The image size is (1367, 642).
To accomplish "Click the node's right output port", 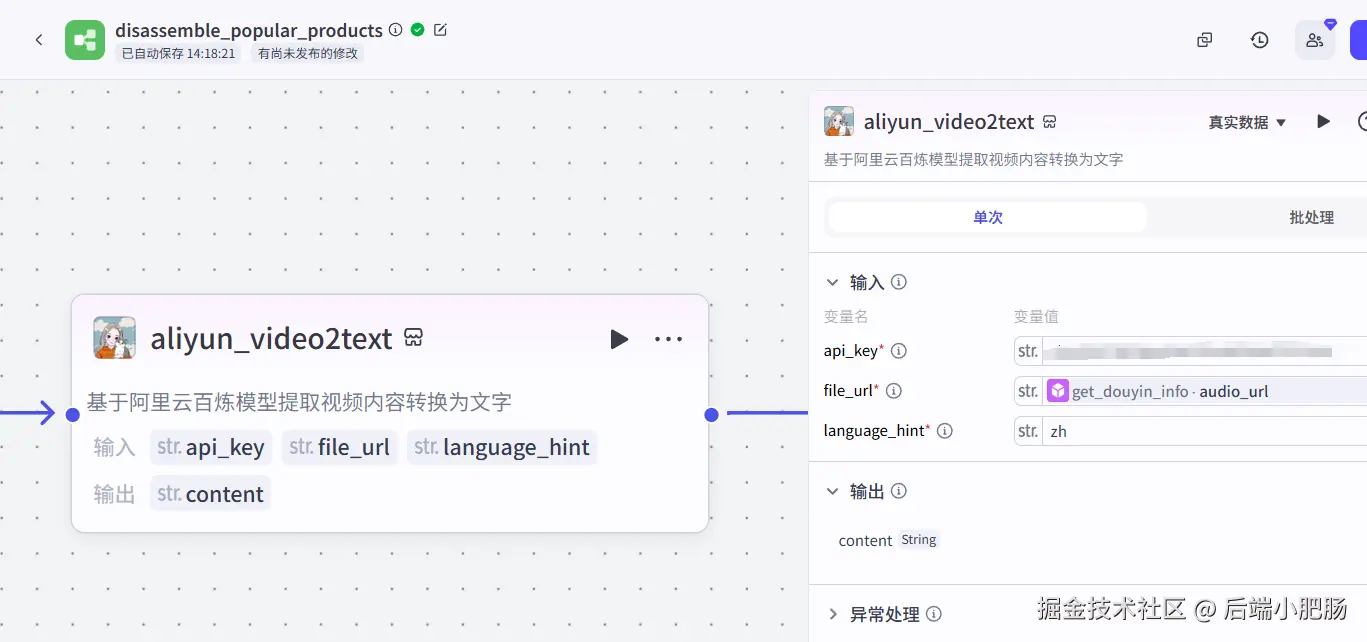I will coord(711,414).
